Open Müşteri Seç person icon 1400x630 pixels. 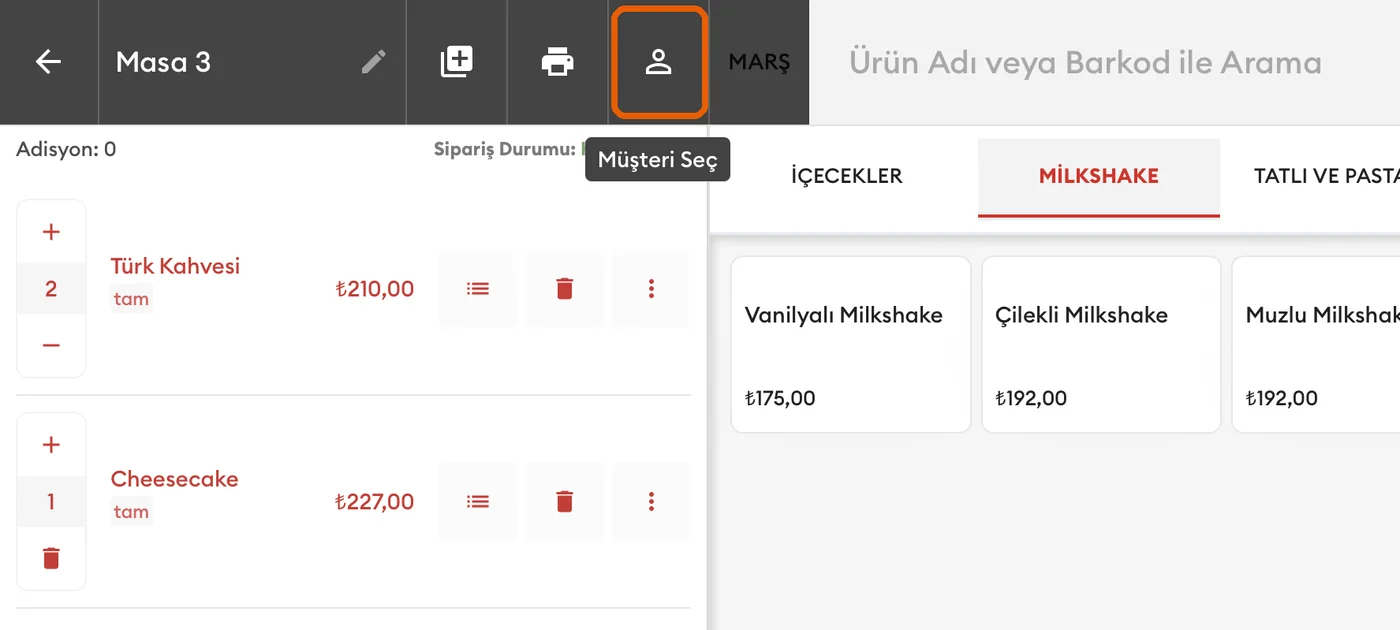tap(658, 62)
